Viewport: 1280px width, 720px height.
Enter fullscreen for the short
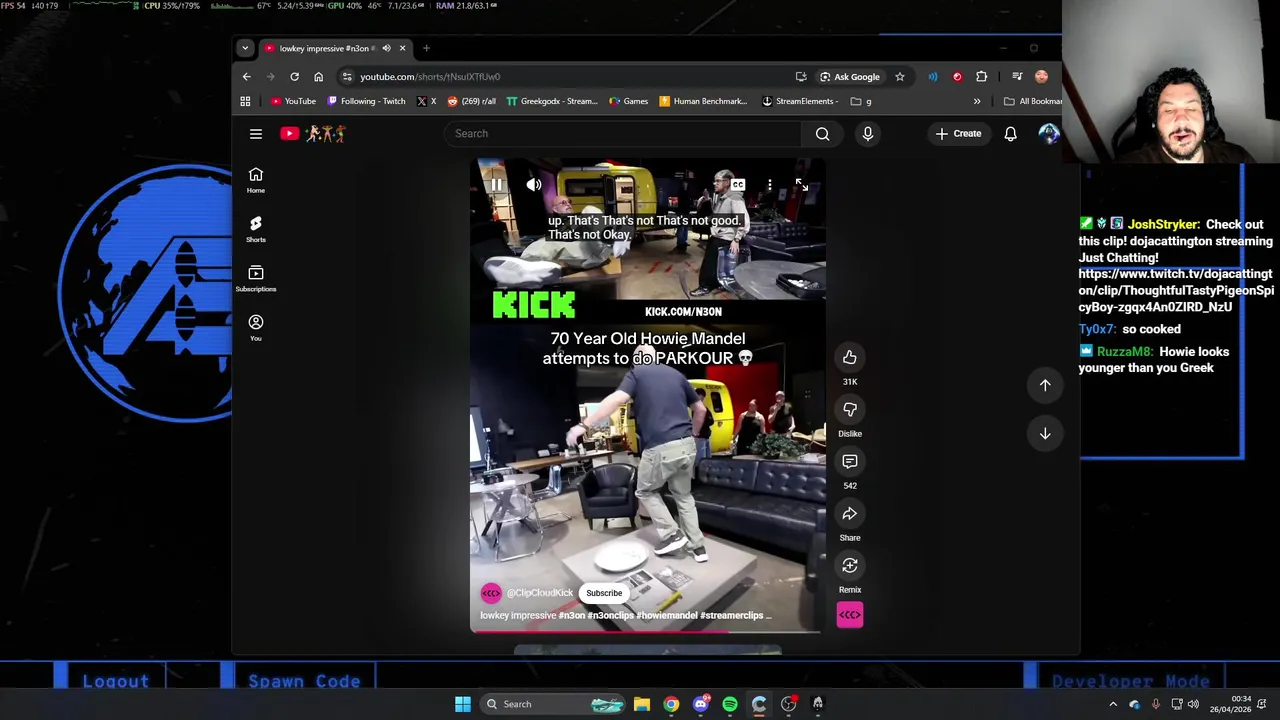tap(801, 185)
